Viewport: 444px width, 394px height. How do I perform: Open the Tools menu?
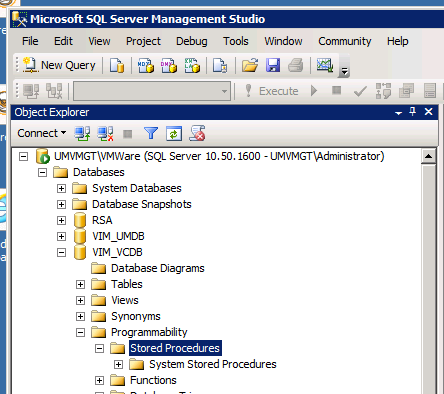236,41
